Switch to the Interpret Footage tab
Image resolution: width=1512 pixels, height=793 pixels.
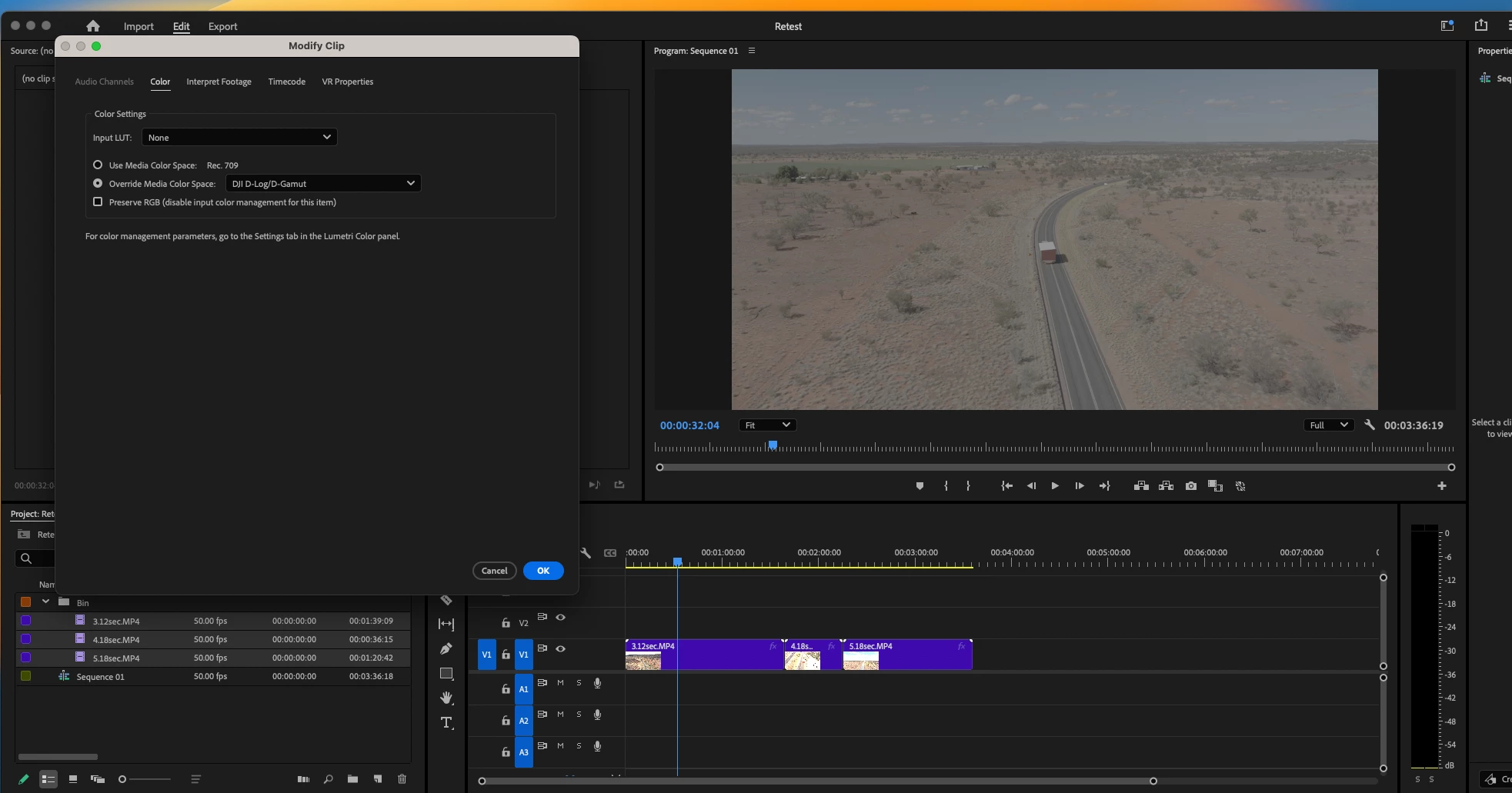219,82
